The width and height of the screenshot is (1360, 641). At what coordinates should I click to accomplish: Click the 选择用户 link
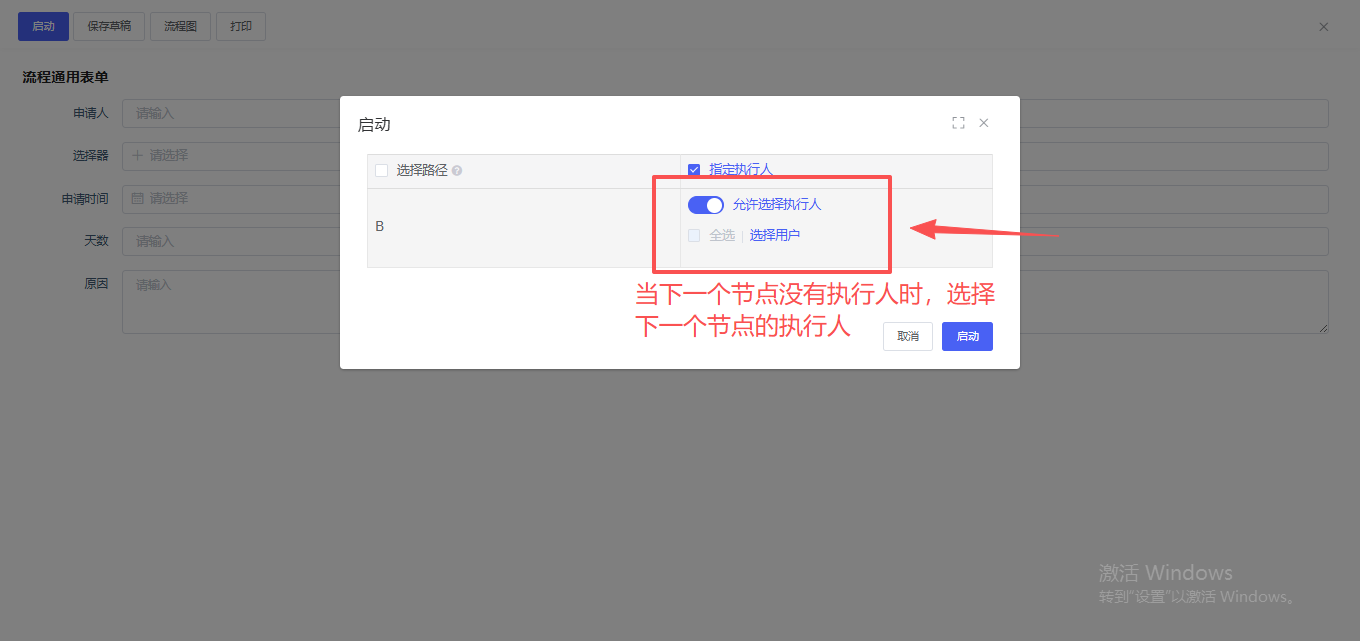(775, 236)
